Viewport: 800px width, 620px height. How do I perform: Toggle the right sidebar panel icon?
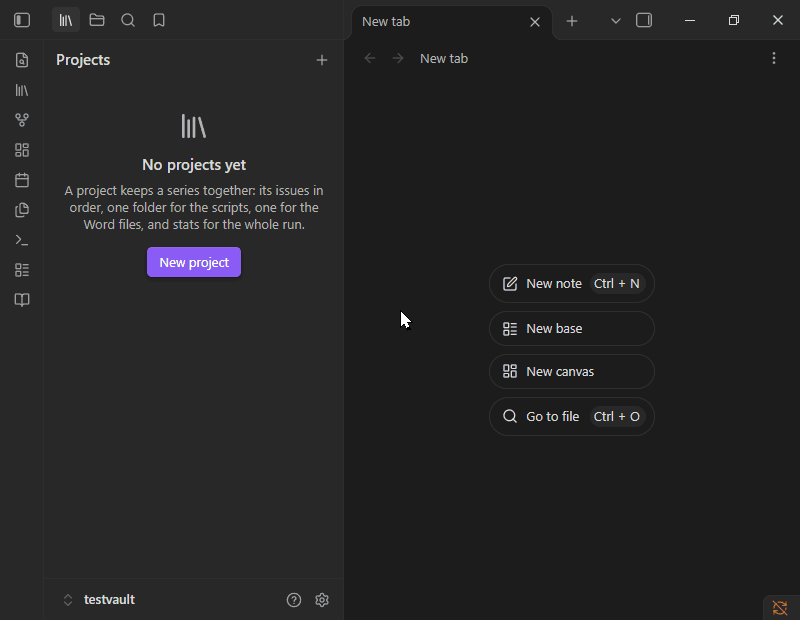644,20
